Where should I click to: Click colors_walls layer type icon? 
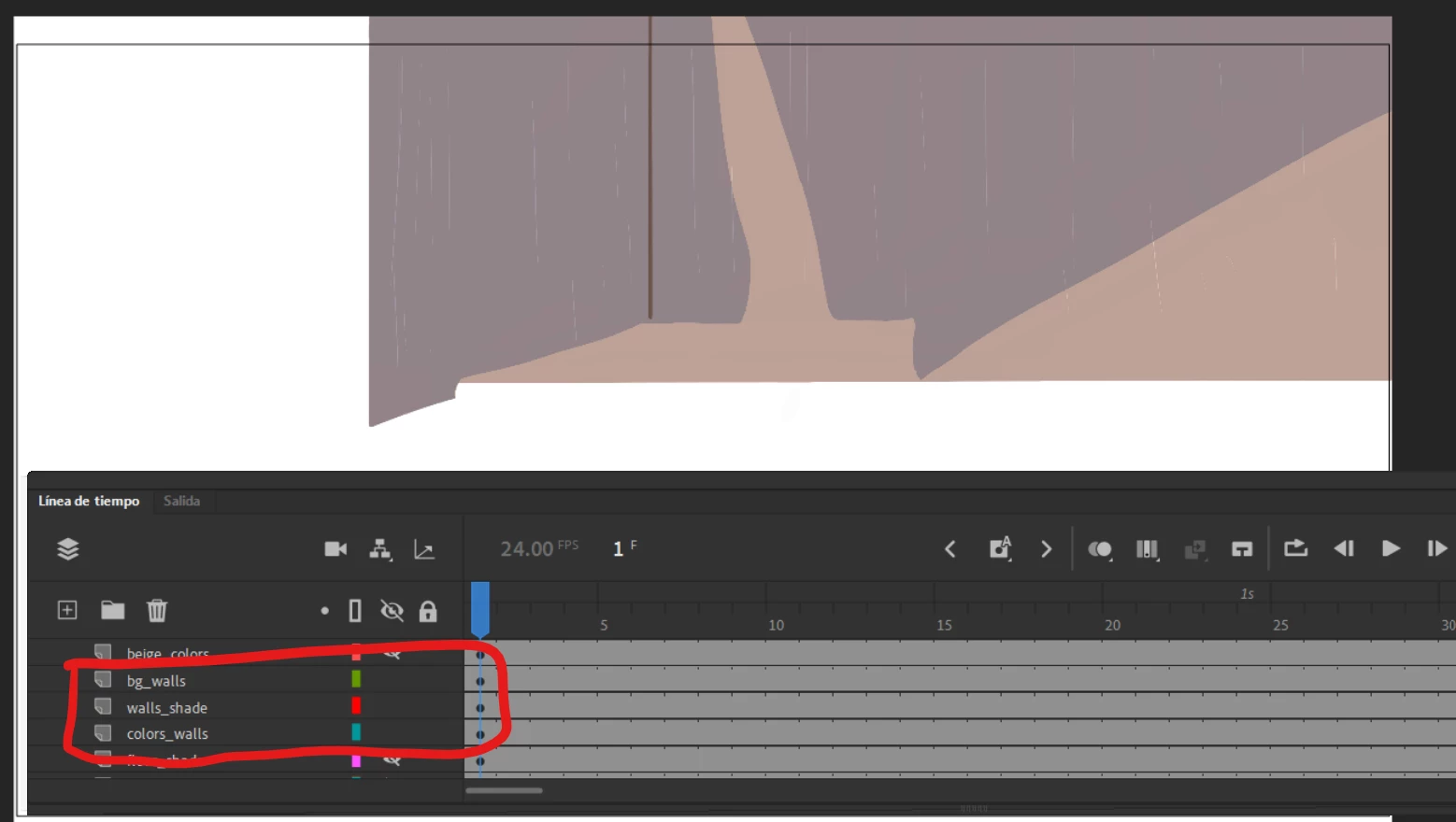click(x=103, y=732)
